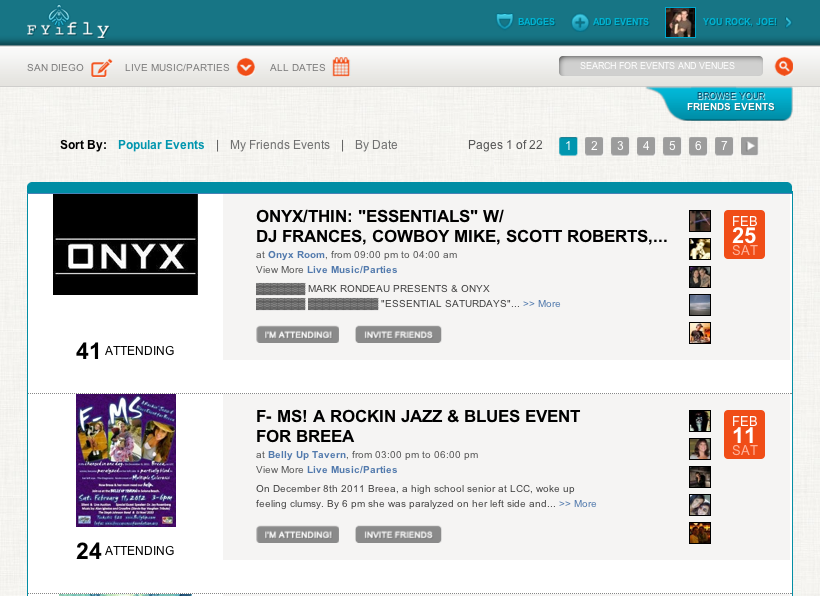Click Live Music/Parties link under F-MS event
The image size is (820, 596).
(x=352, y=469)
